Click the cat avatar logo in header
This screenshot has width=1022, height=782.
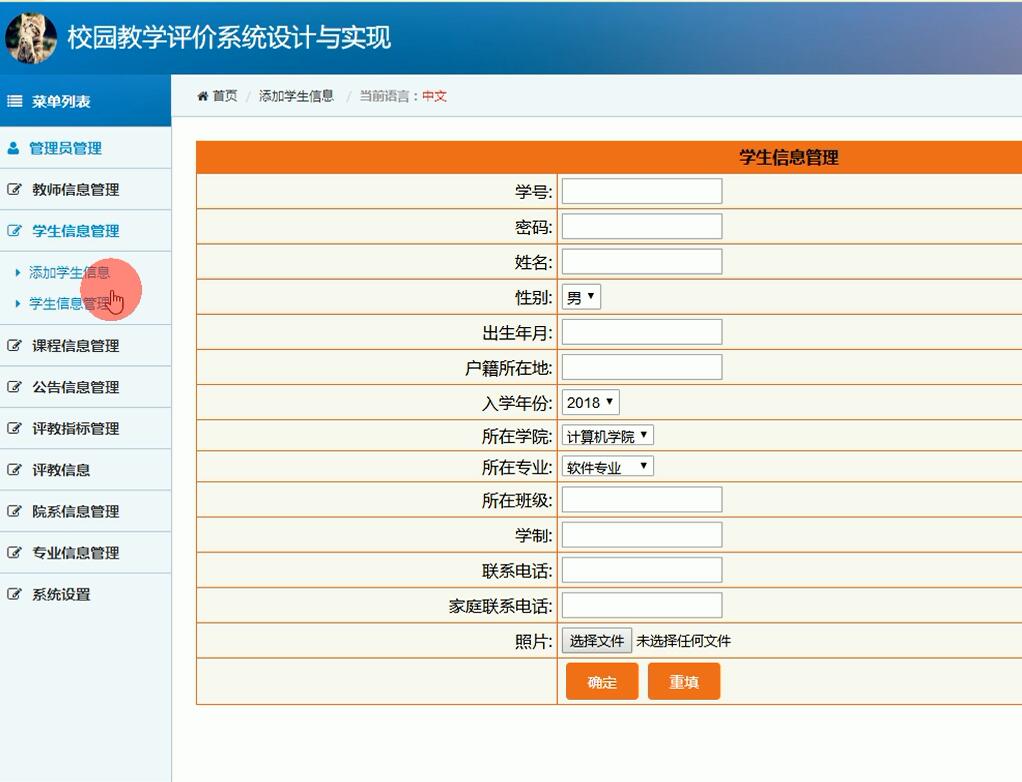[31, 37]
